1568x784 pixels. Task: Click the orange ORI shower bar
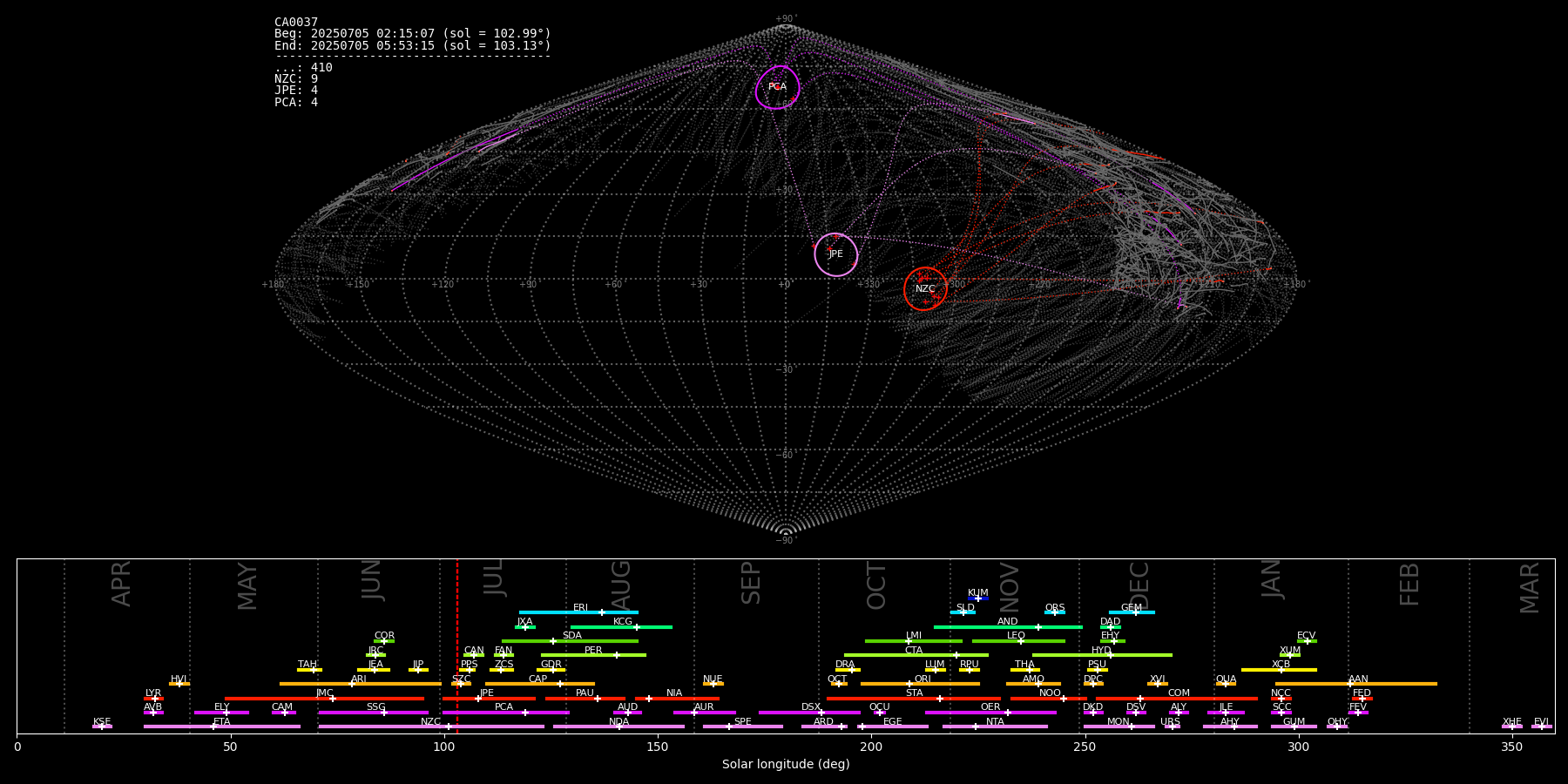click(920, 684)
